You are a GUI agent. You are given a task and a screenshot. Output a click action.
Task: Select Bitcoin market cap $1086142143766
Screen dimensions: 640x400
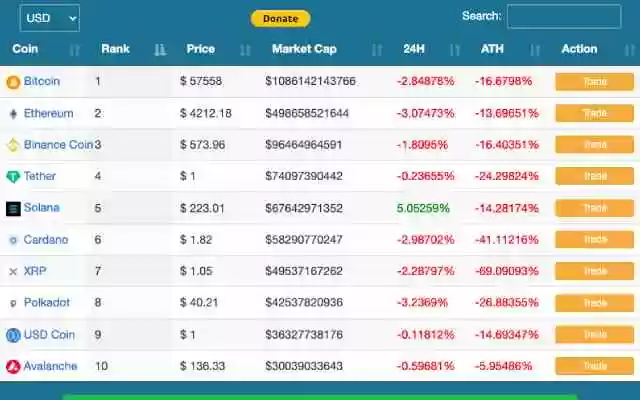click(x=310, y=81)
